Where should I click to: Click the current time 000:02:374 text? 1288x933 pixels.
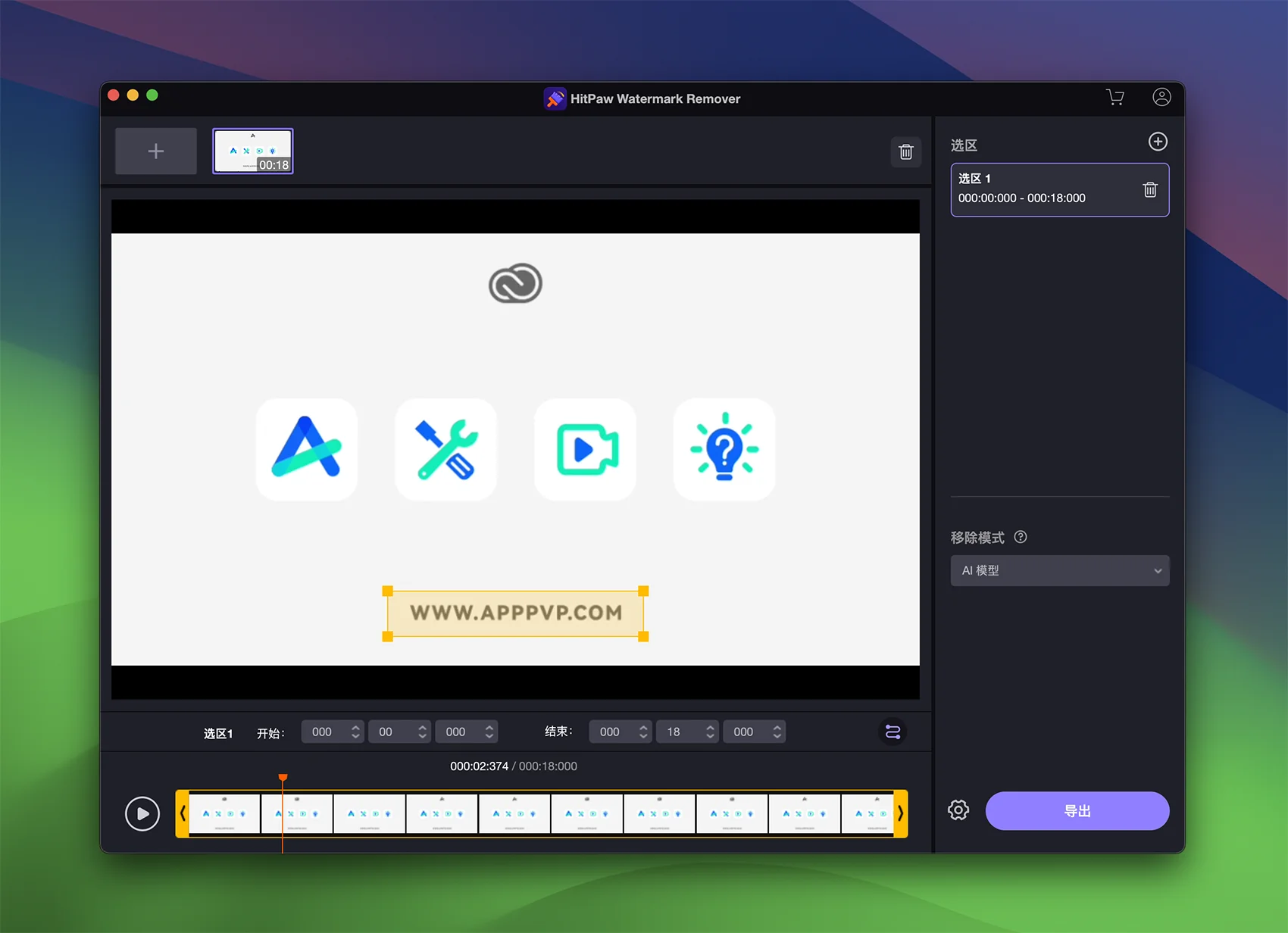(479, 766)
